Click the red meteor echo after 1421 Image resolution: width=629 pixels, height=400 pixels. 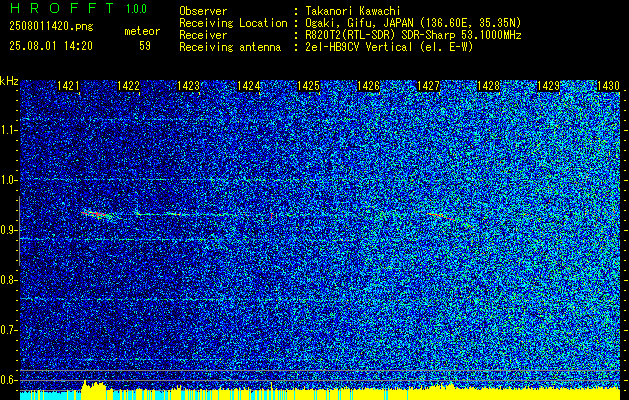click(x=96, y=215)
